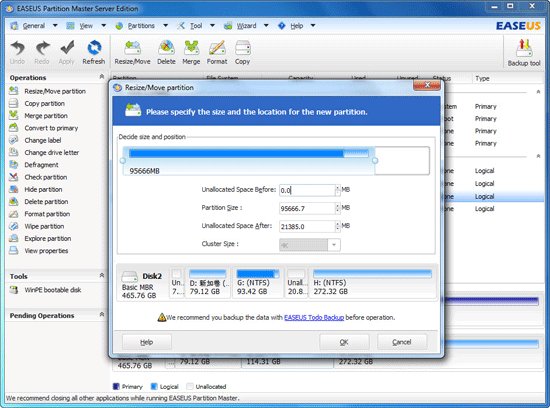The height and width of the screenshot is (408, 550).
Task: Click the Format toolbar icon
Action: click(x=217, y=48)
